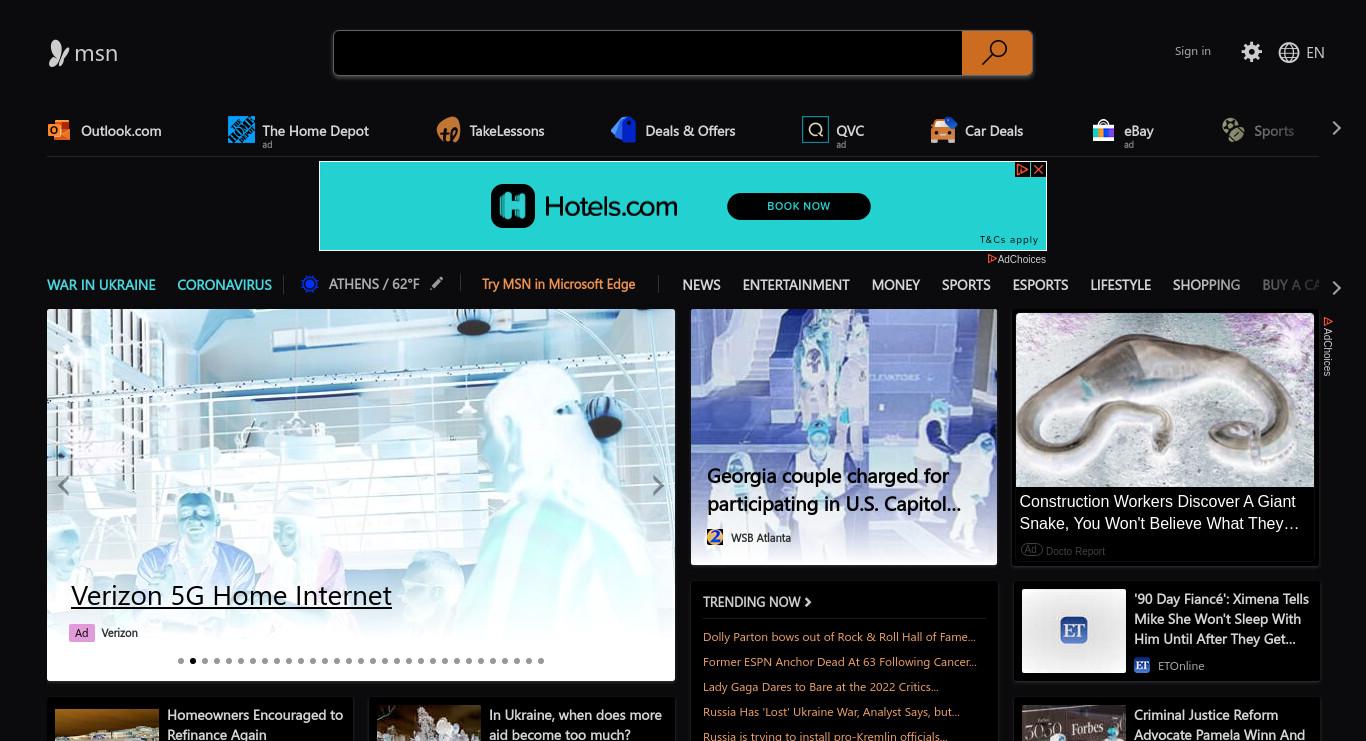Viewport: 1366px width, 741px height.
Task: Click ATHENS / 62°F weather text
Action: pos(374,284)
